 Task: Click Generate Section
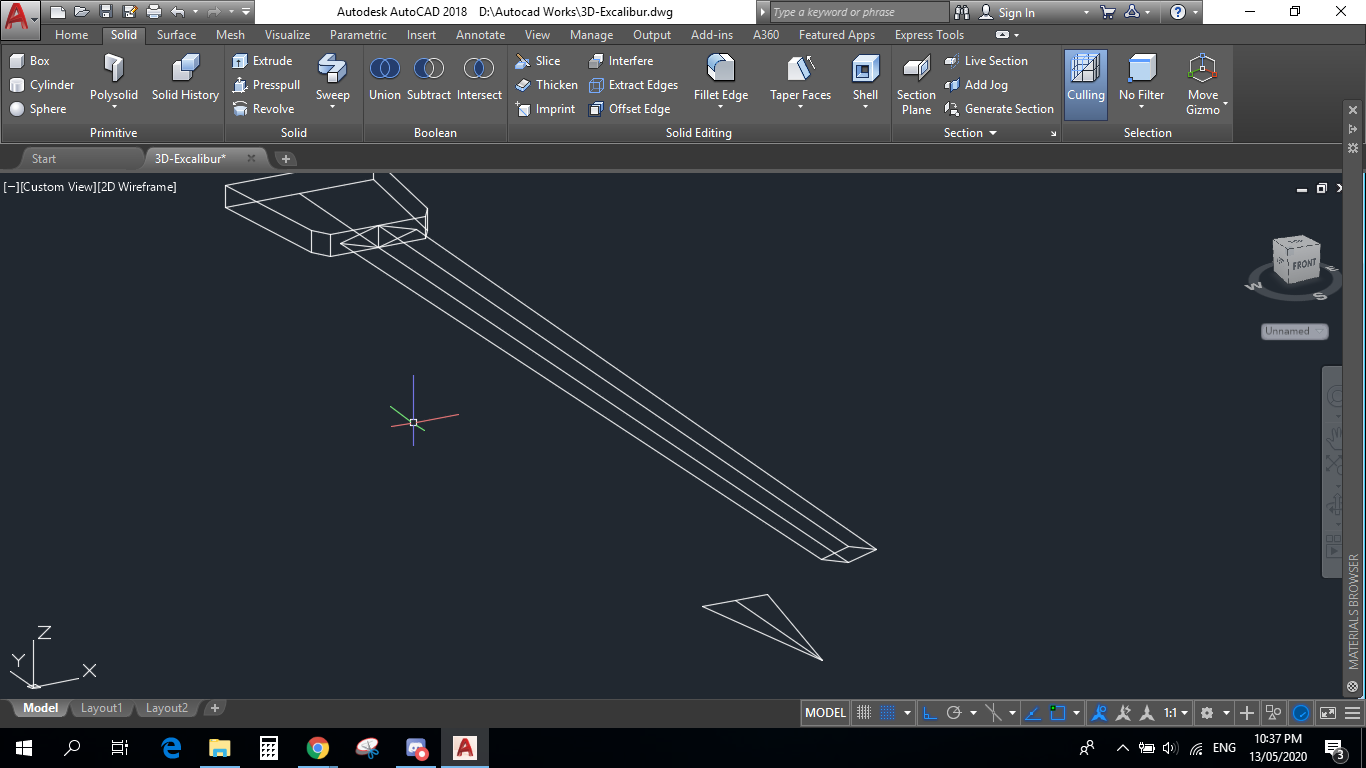(999, 109)
